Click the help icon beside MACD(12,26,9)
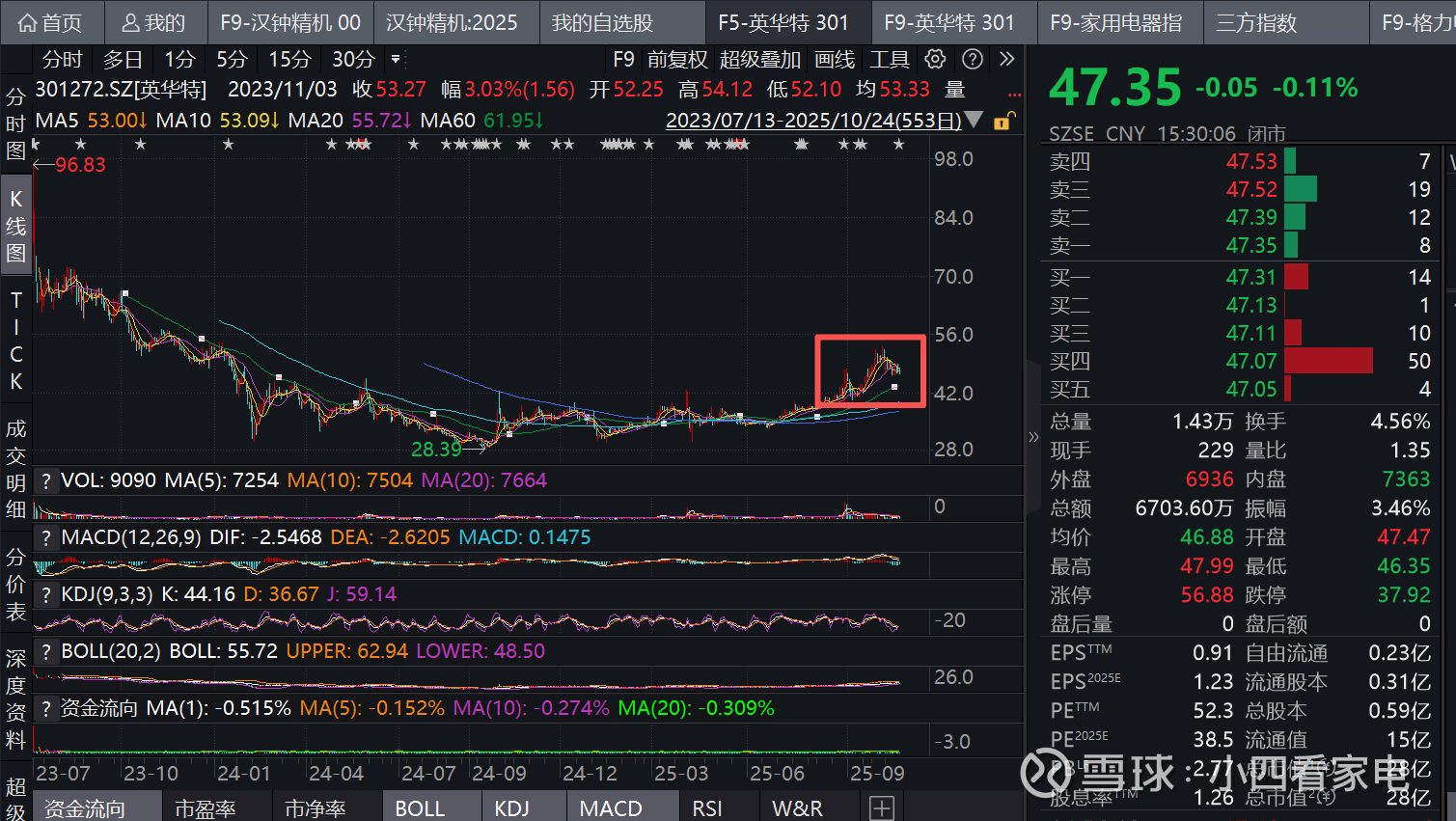1456x821 pixels. [45, 537]
